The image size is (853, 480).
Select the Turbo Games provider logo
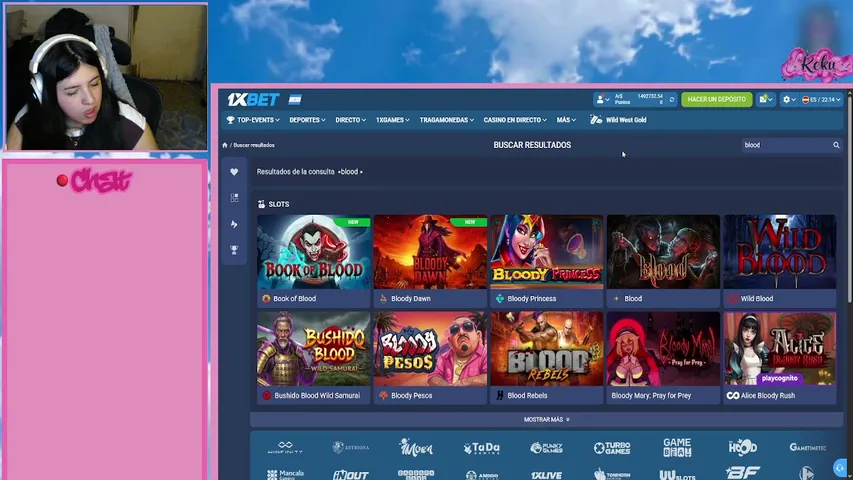(612, 448)
